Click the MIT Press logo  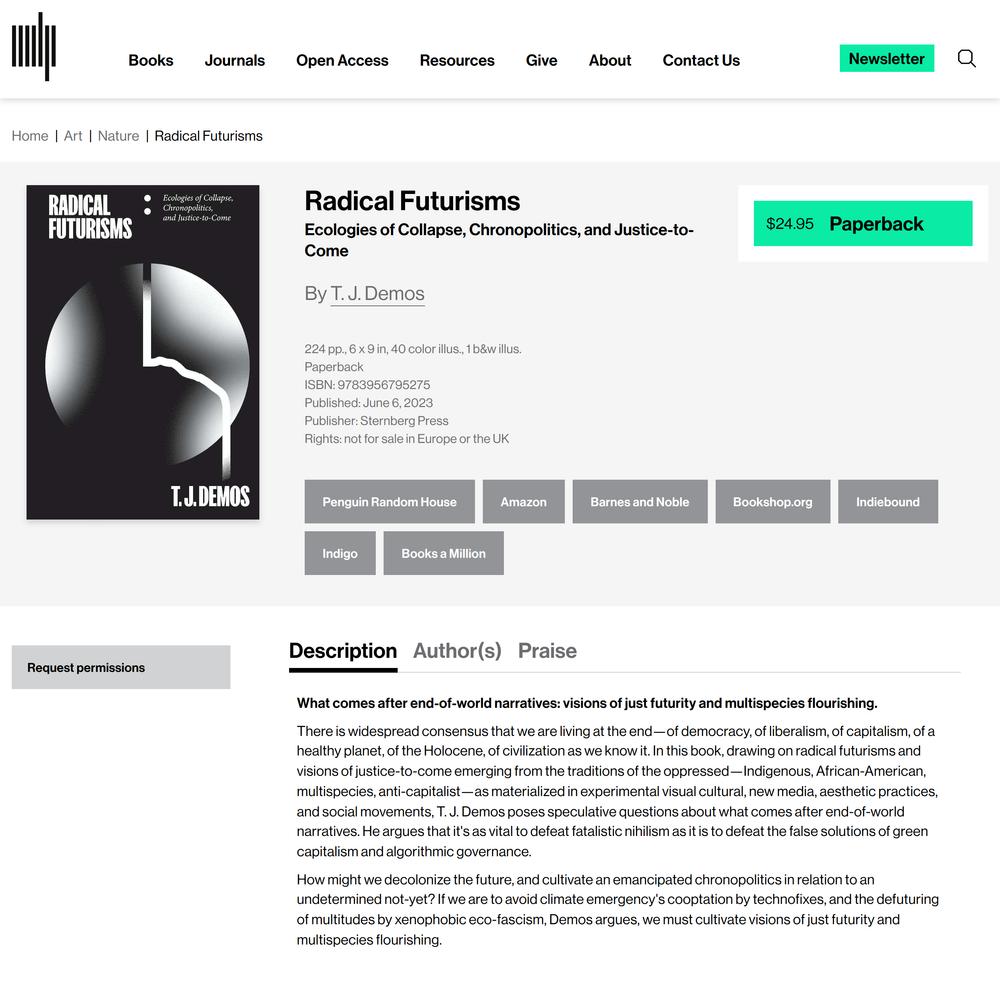click(x=34, y=47)
